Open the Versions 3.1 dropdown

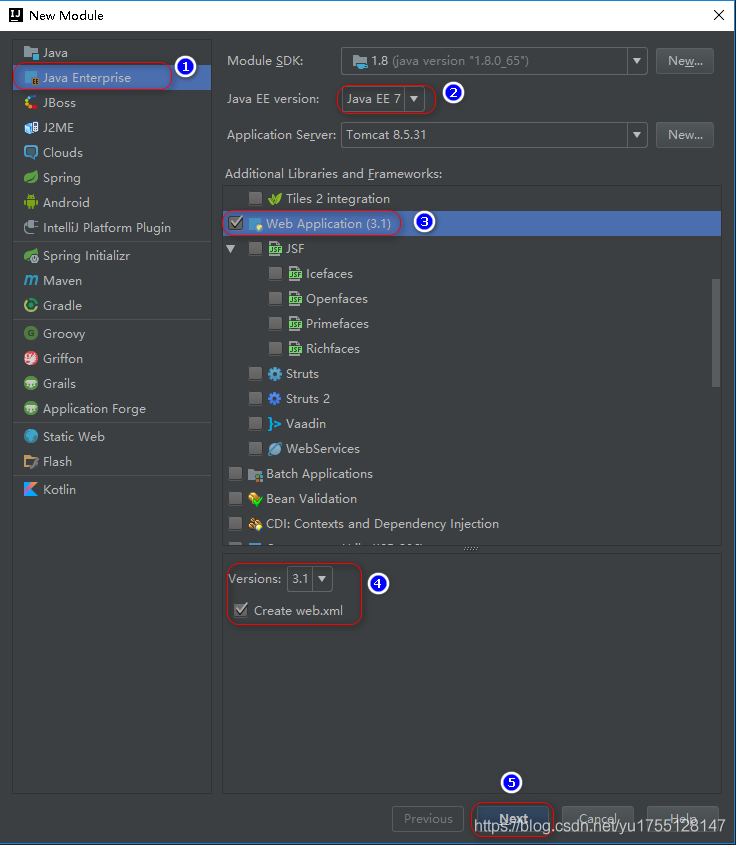(x=322, y=579)
